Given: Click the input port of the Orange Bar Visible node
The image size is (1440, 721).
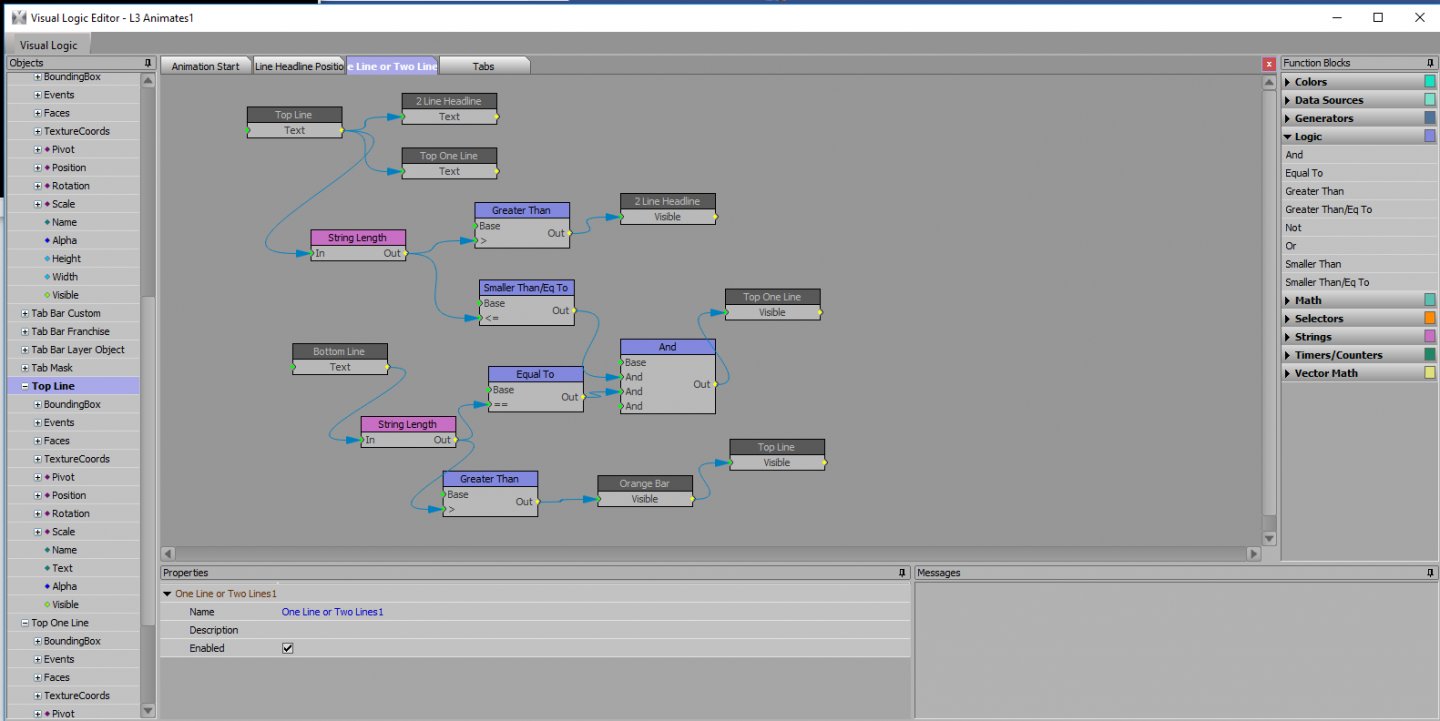Looking at the screenshot, I should [x=598, y=499].
